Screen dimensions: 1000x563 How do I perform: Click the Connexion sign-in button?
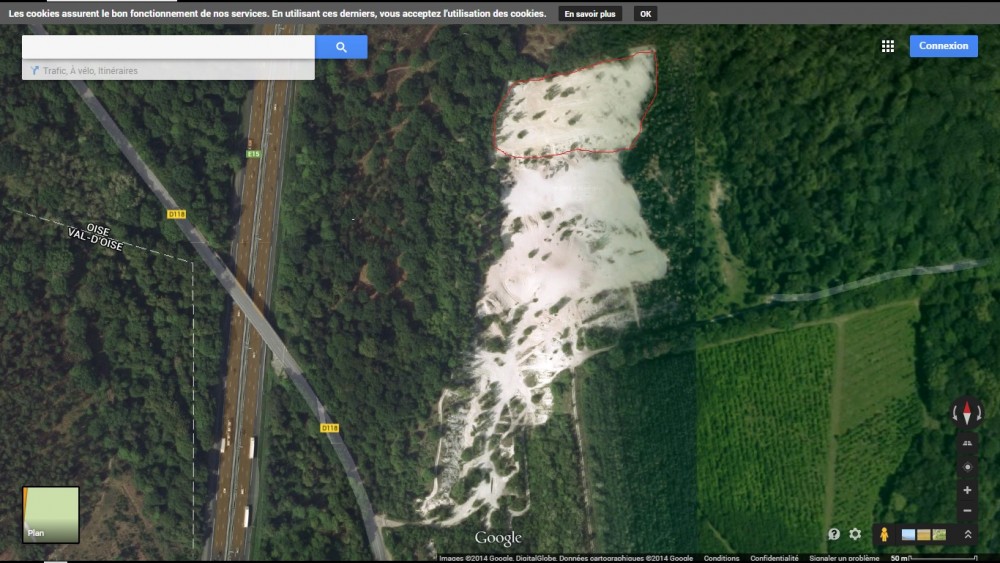(x=943, y=46)
